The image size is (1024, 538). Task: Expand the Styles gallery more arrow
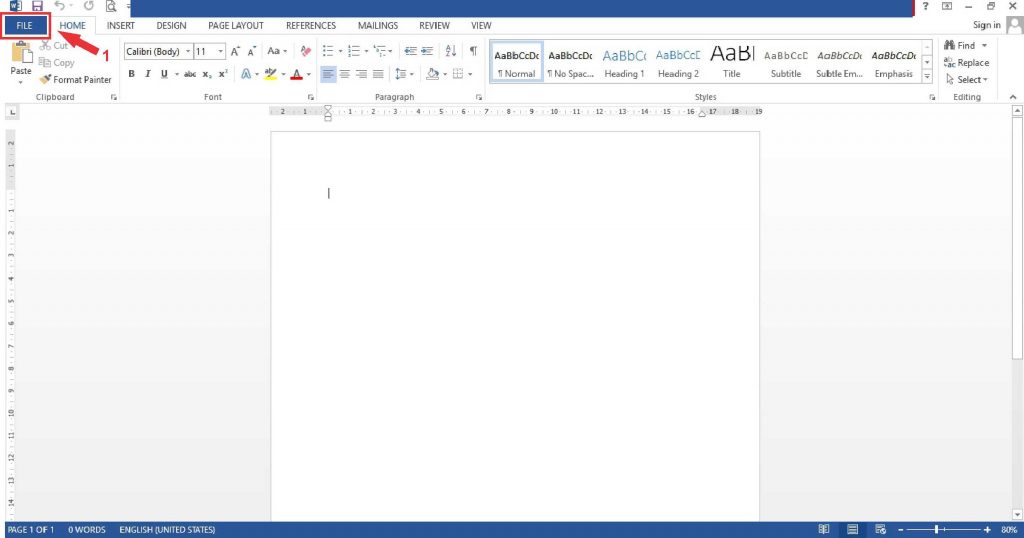tap(927, 78)
